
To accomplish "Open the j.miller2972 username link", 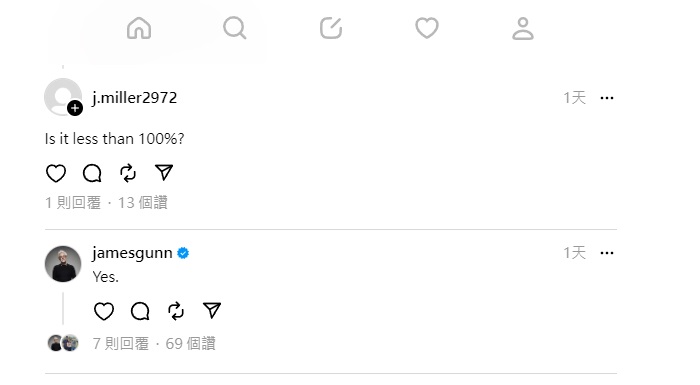I will pos(135,98).
